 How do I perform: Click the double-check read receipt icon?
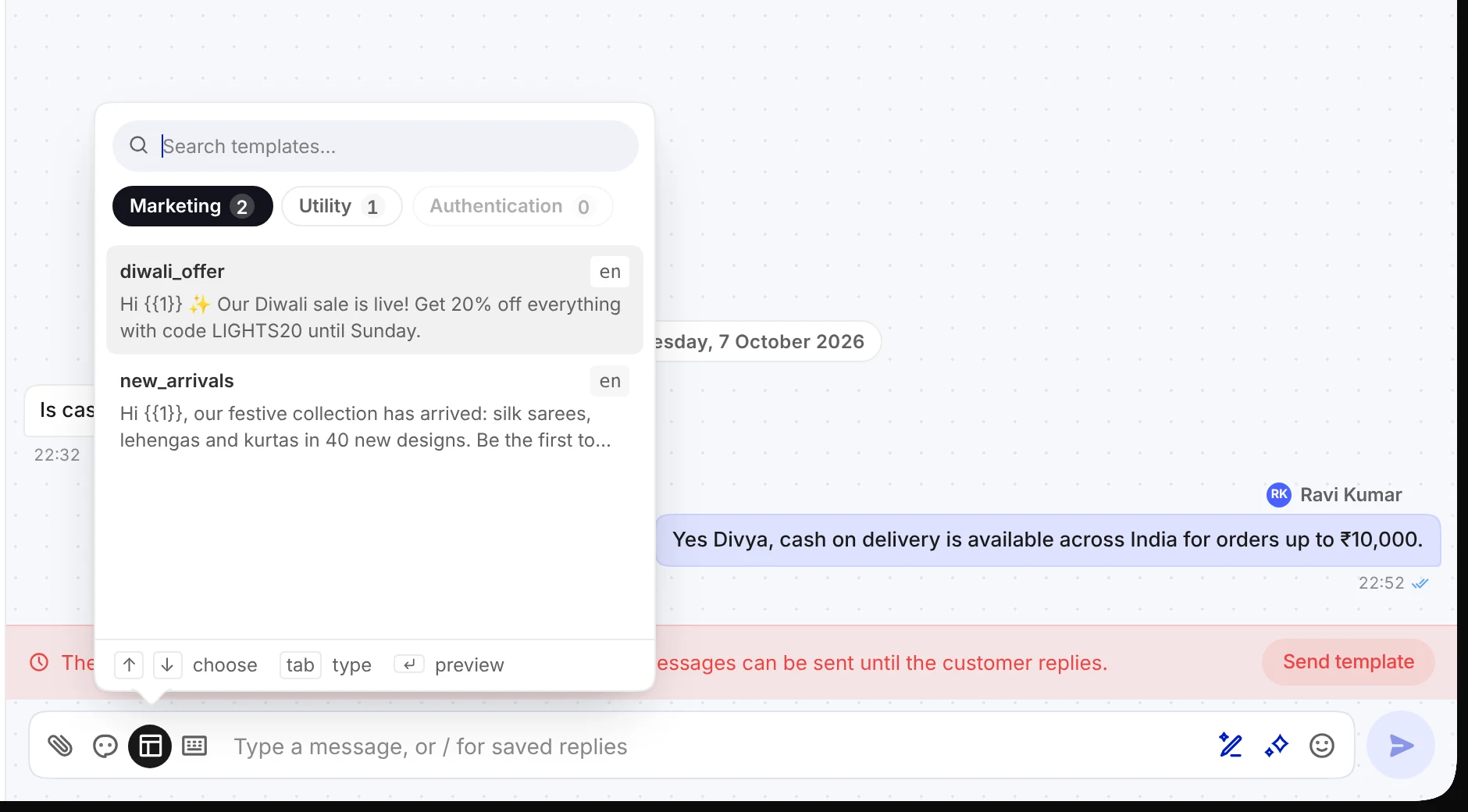tap(1420, 583)
